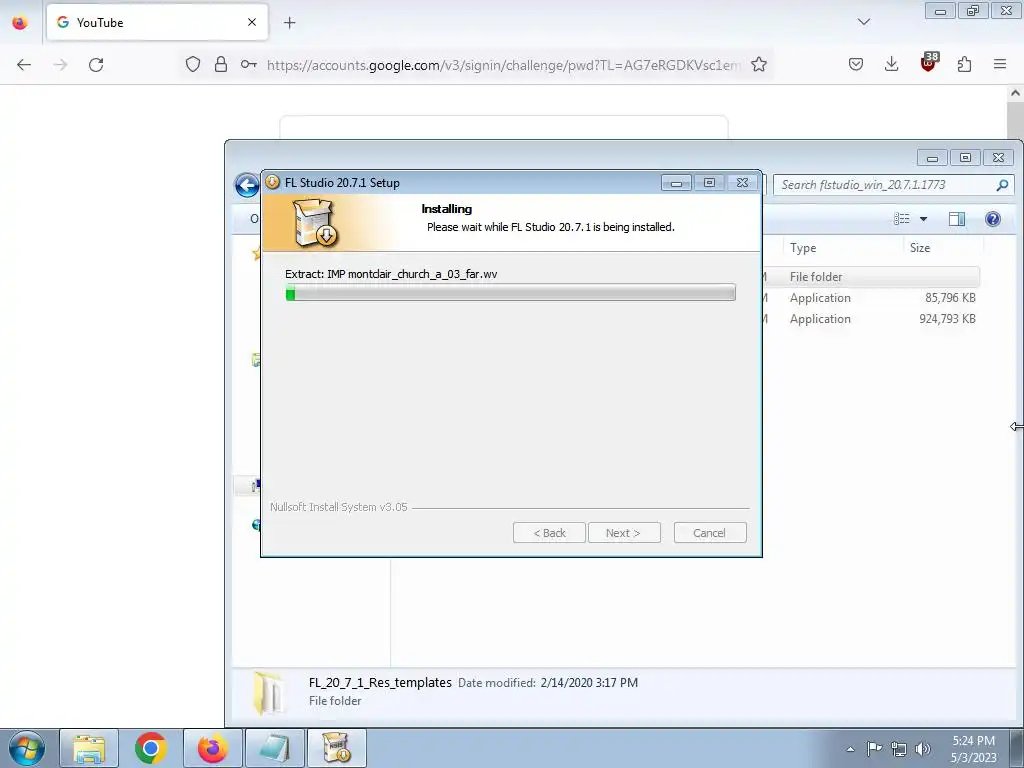Image resolution: width=1024 pixels, height=768 pixels.
Task: Switch to the NSIS installer taskbar icon
Action: point(336,748)
